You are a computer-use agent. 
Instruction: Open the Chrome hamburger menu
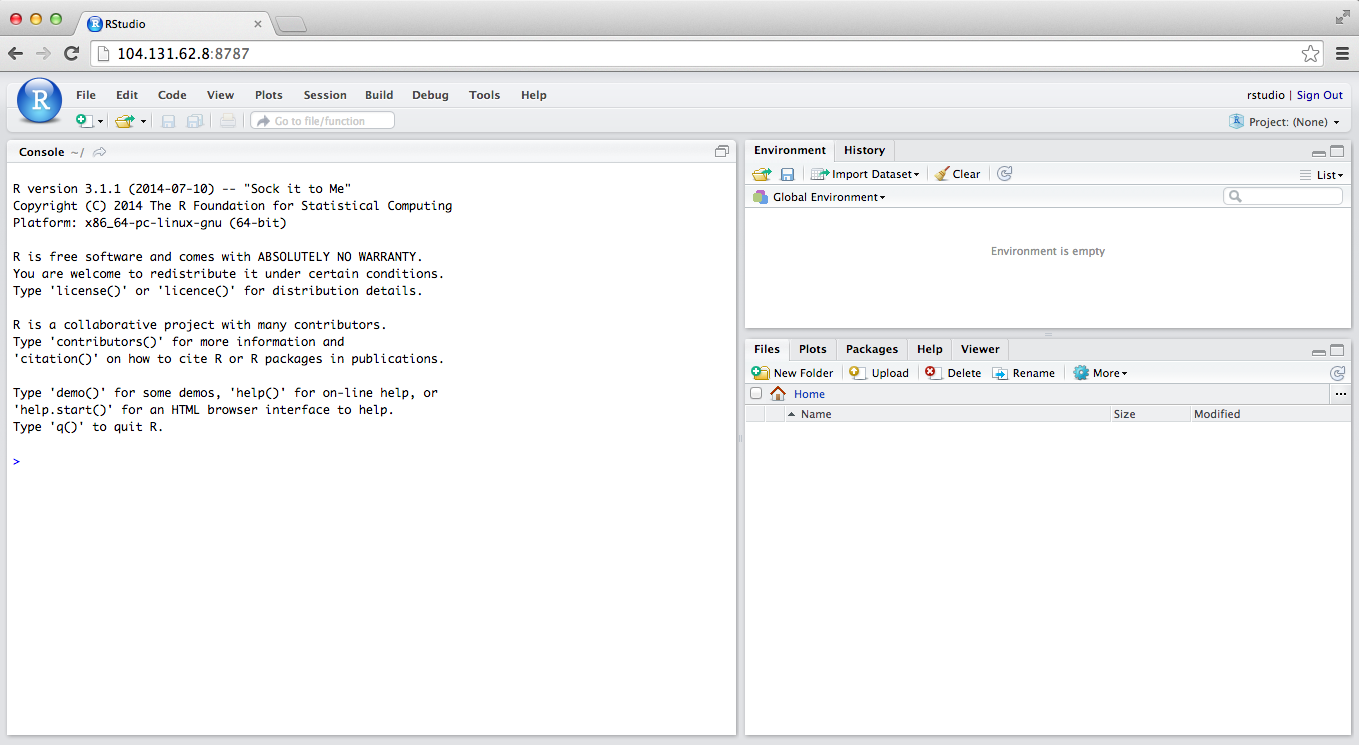pos(1342,53)
